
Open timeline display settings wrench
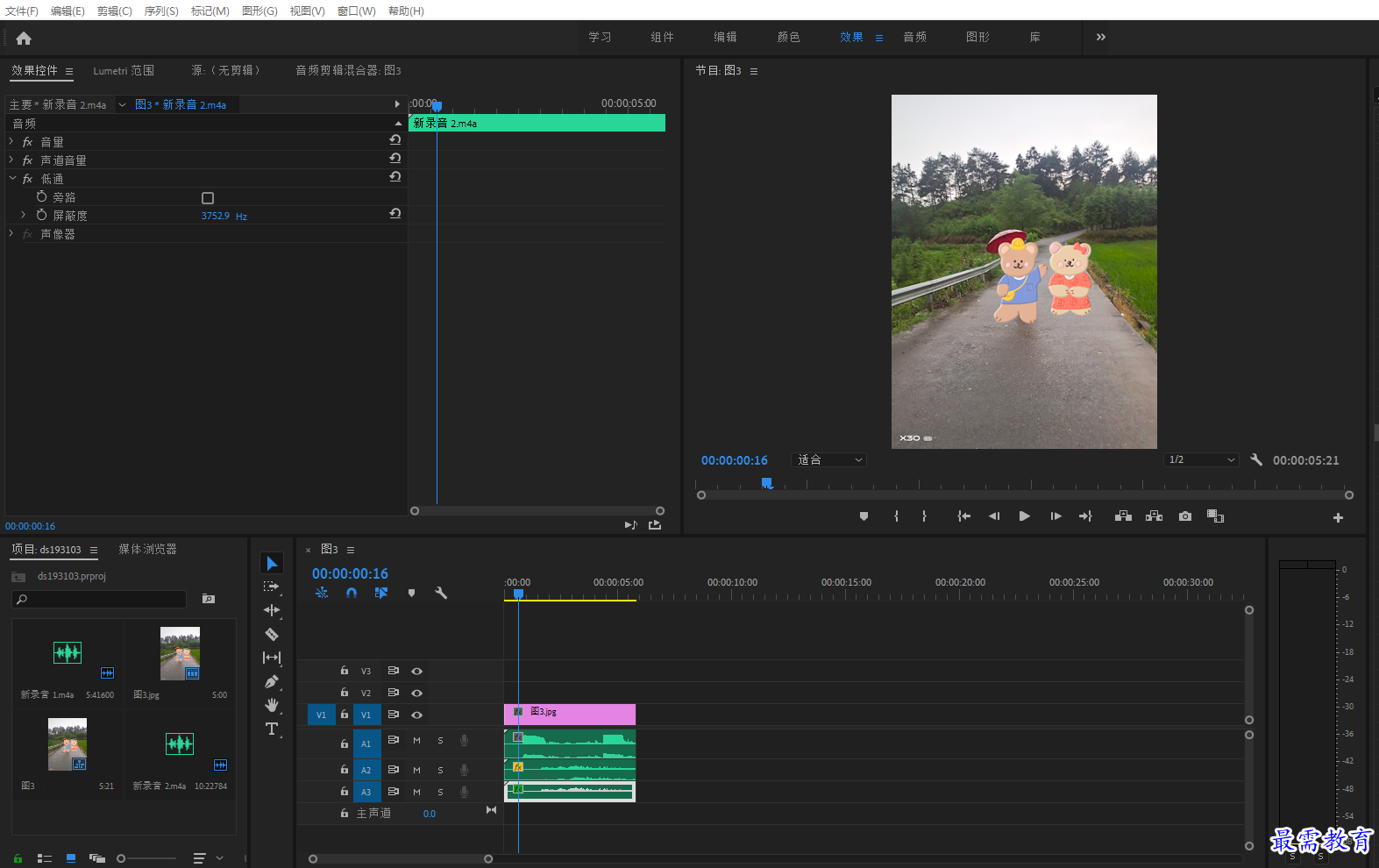point(441,593)
